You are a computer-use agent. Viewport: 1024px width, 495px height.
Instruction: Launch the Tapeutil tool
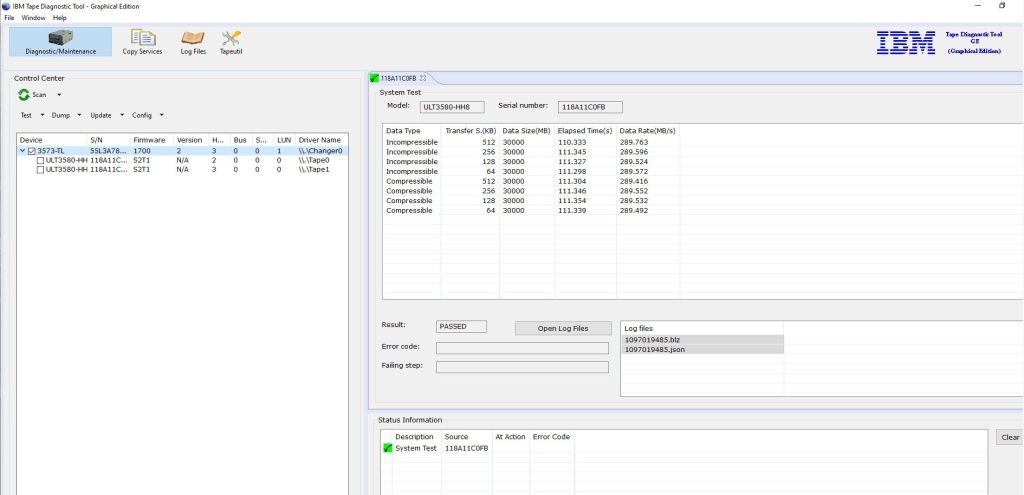coord(231,42)
